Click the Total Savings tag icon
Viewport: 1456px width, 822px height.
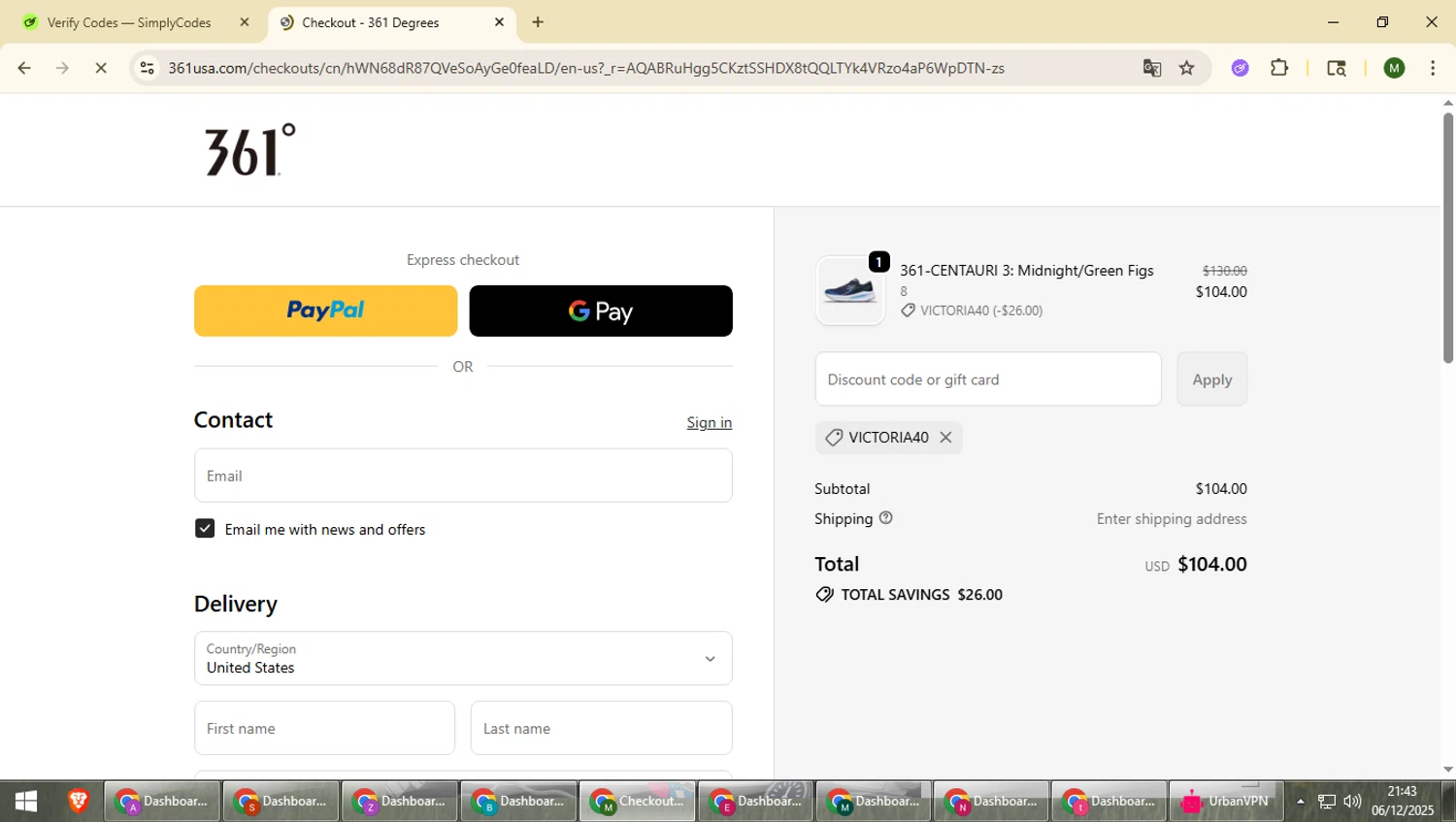824,594
